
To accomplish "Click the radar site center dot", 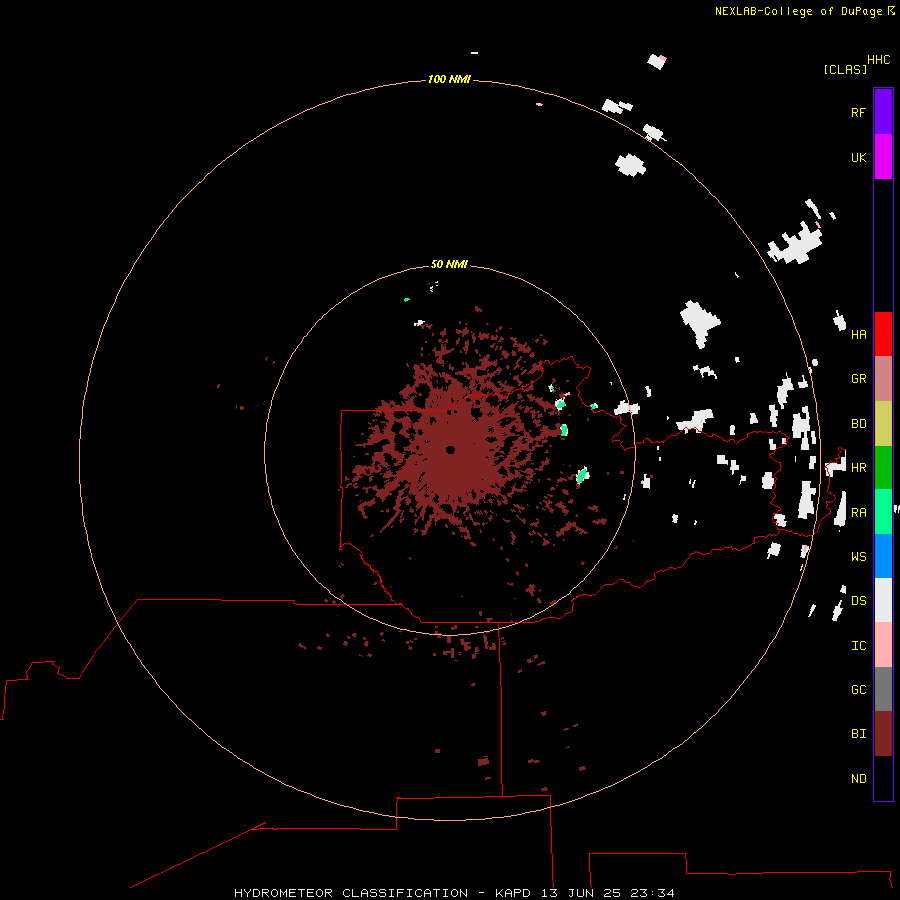I will point(450,450).
